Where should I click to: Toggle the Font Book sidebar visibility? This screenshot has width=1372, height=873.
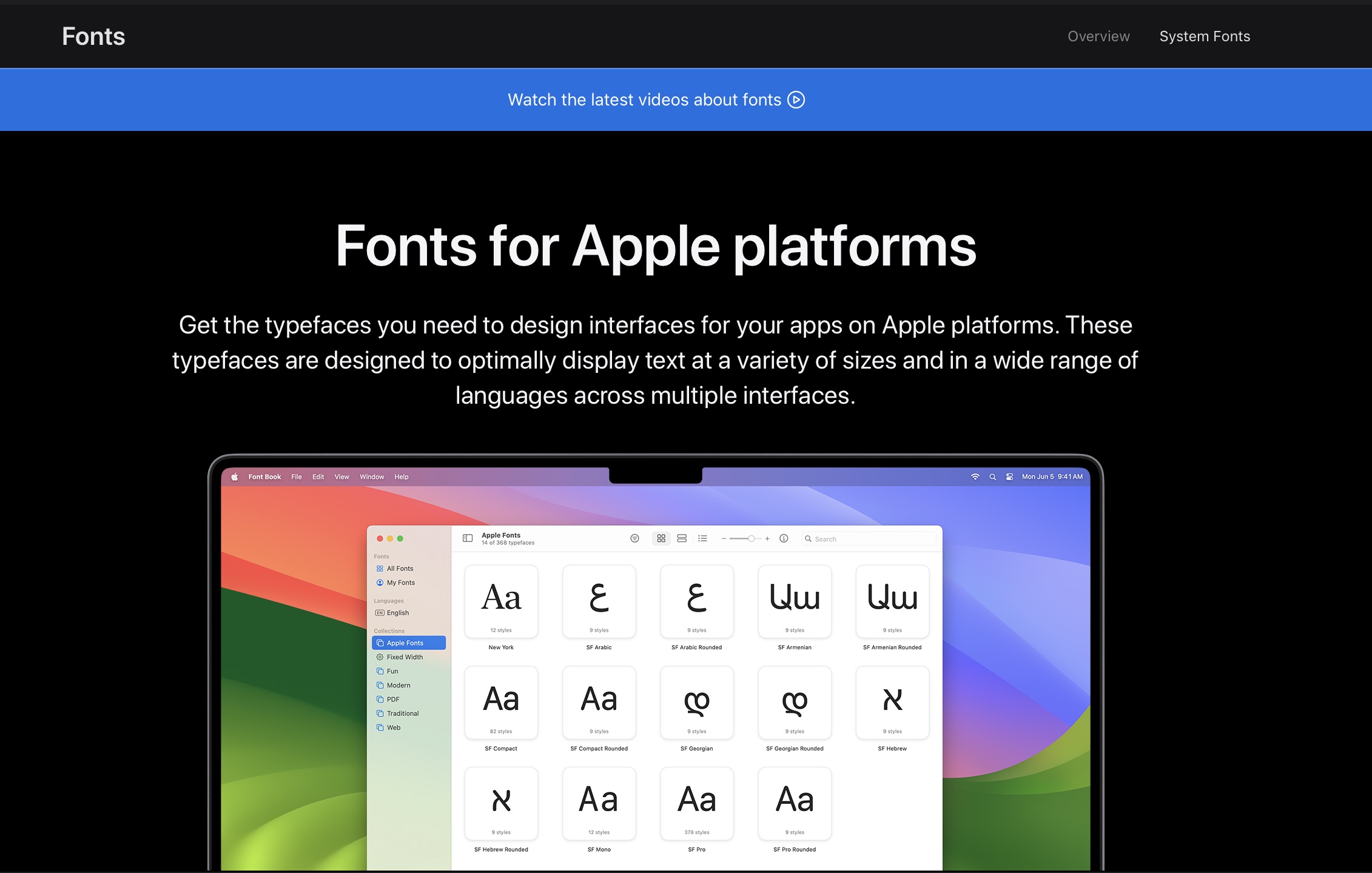tap(467, 538)
